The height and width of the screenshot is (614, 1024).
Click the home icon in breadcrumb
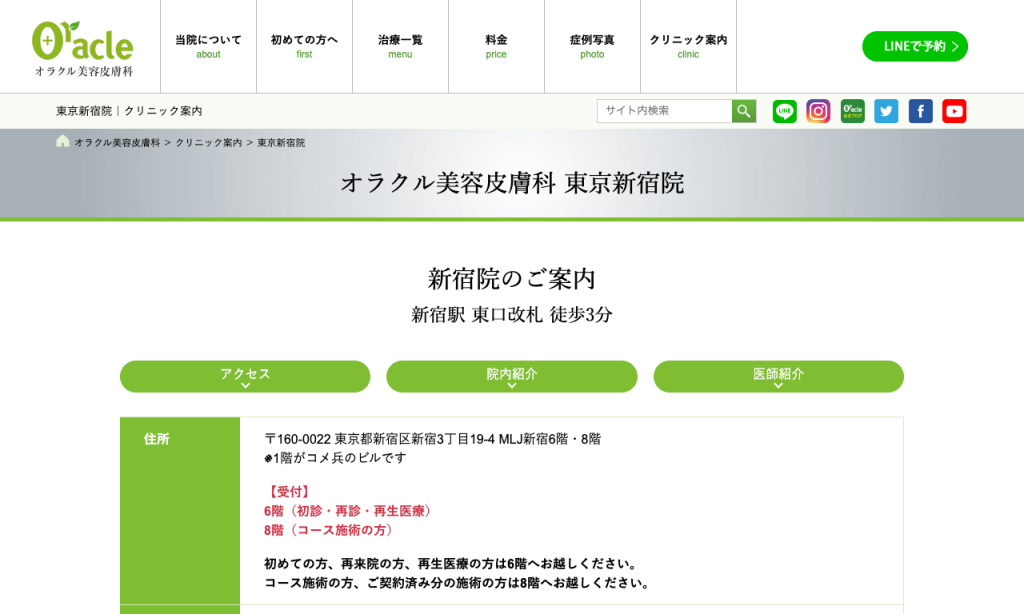(x=63, y=141)
